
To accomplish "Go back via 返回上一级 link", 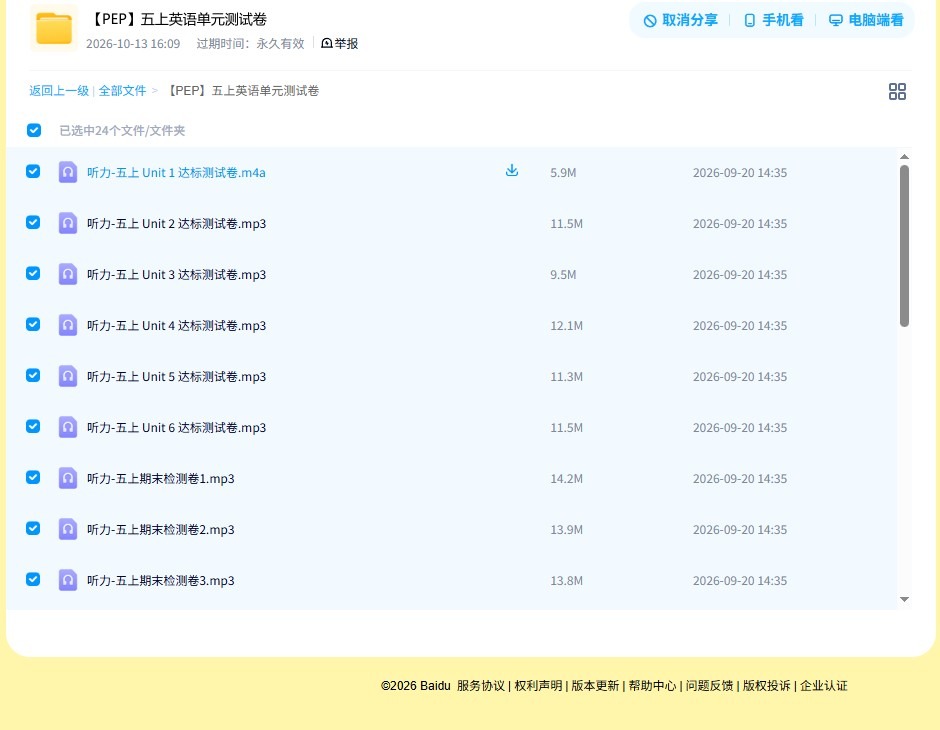I will 59,91.
